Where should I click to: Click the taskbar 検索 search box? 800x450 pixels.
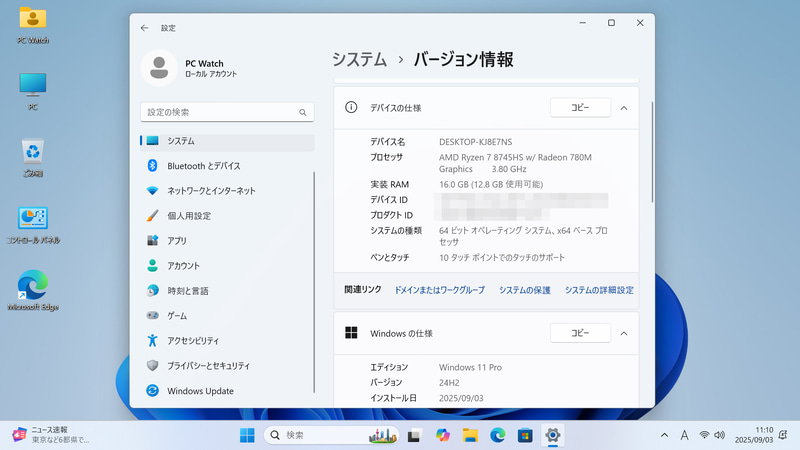pyautogui.click(x=331, y=435)
